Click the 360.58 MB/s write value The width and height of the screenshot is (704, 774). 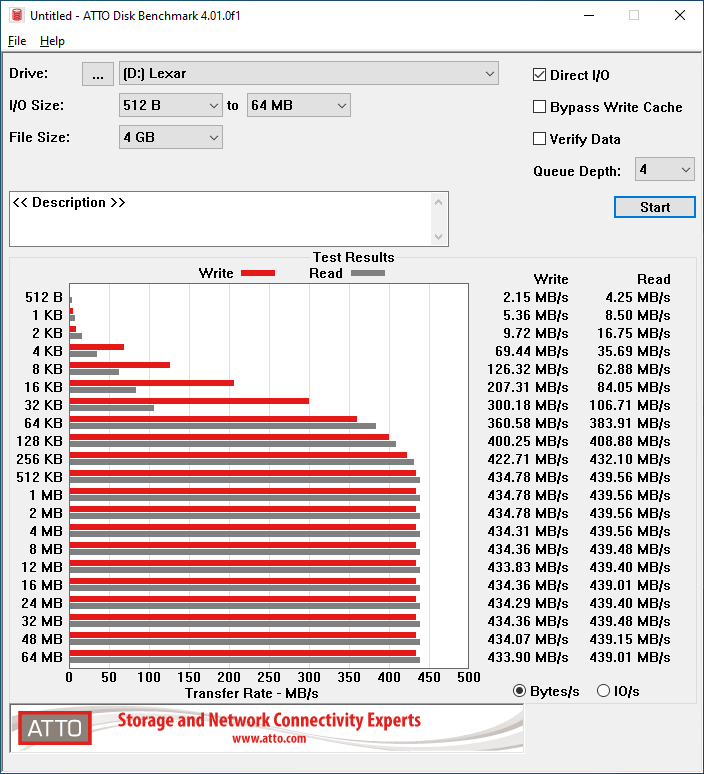point(528,423)
